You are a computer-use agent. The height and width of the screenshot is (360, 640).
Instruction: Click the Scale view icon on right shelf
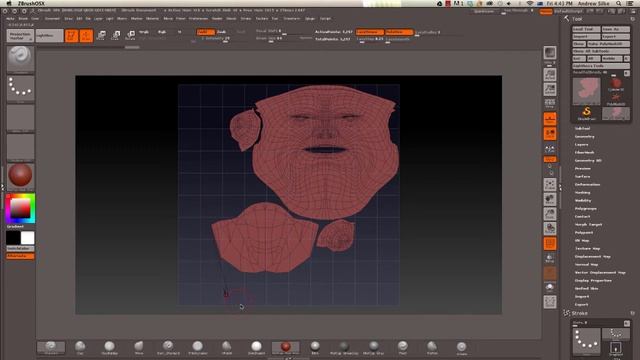point(550,214)
